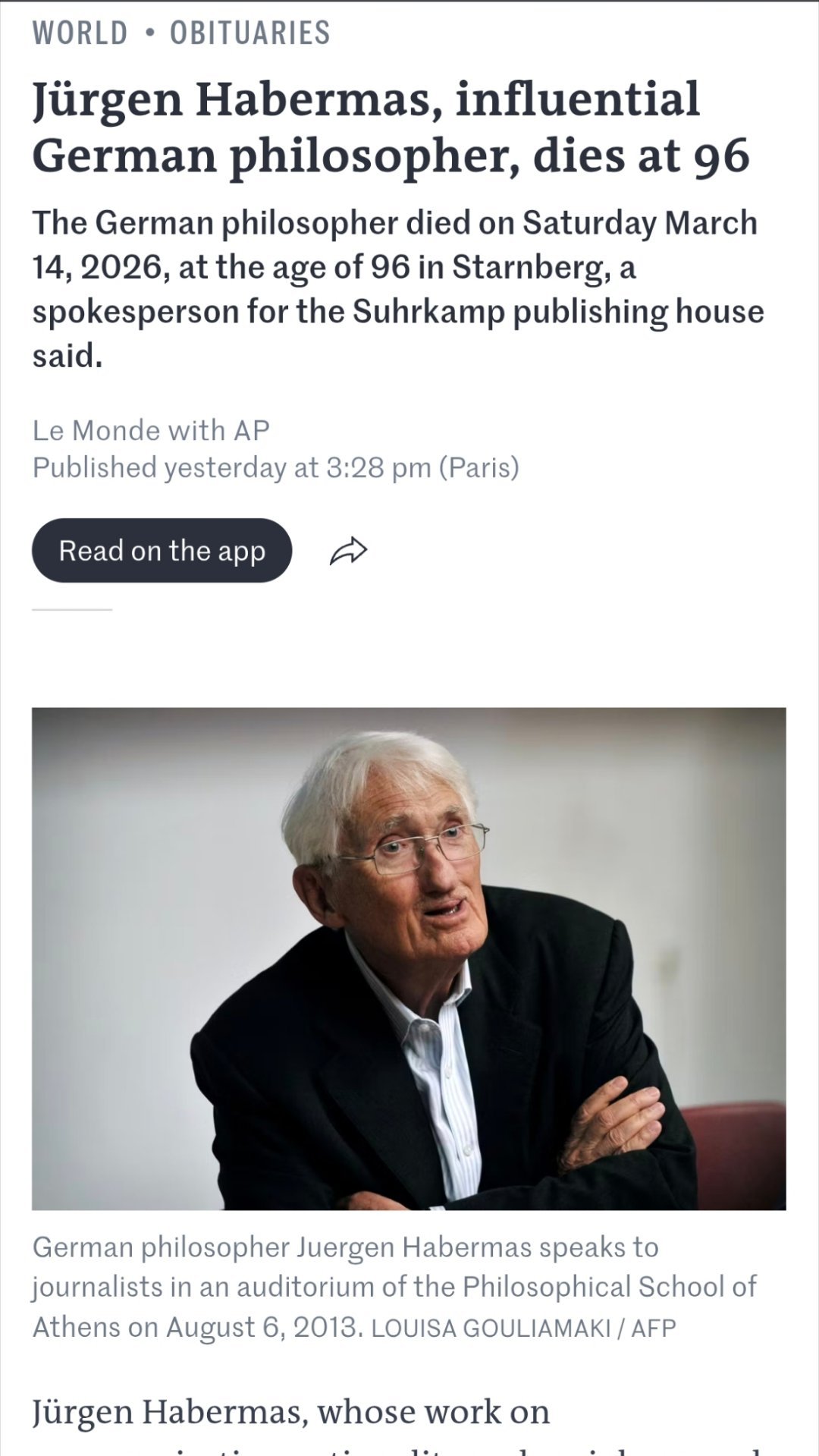Tap the share arrow icon
Viewport: 819px width, 1456px height.
(348, 551)
